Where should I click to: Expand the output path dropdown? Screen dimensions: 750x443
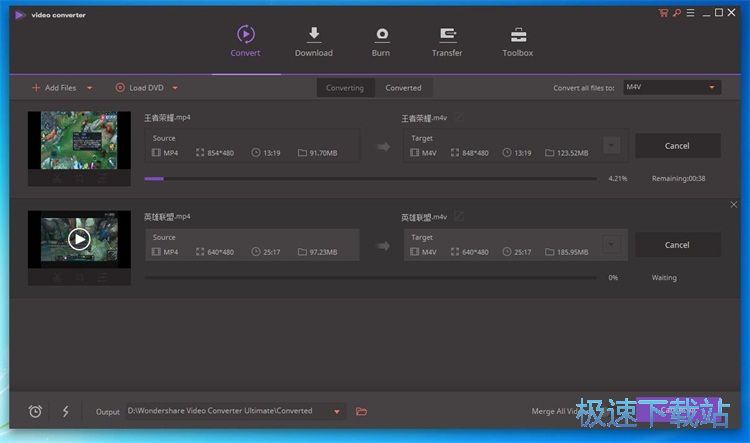click(x=336, y=411)
